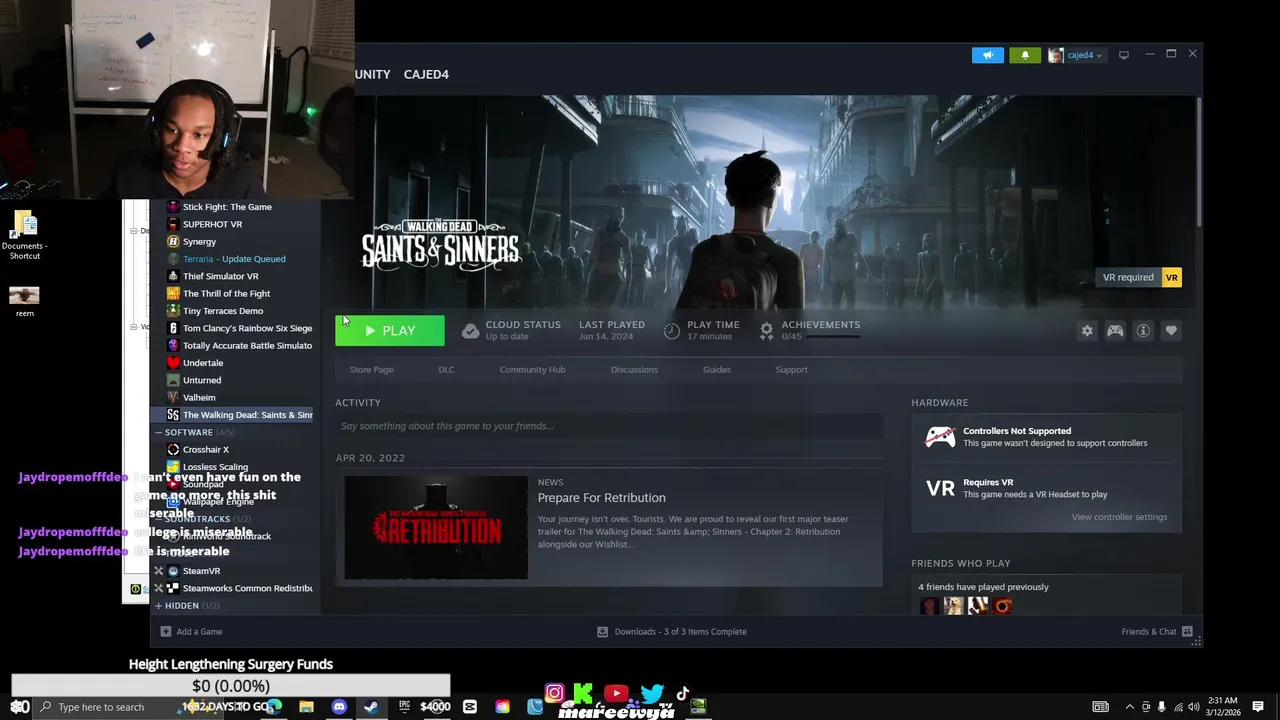Image resolution: width=1280 pixels, height=720 pixels.
Task: Open Friends & Chat
Action: (1156, 632)
